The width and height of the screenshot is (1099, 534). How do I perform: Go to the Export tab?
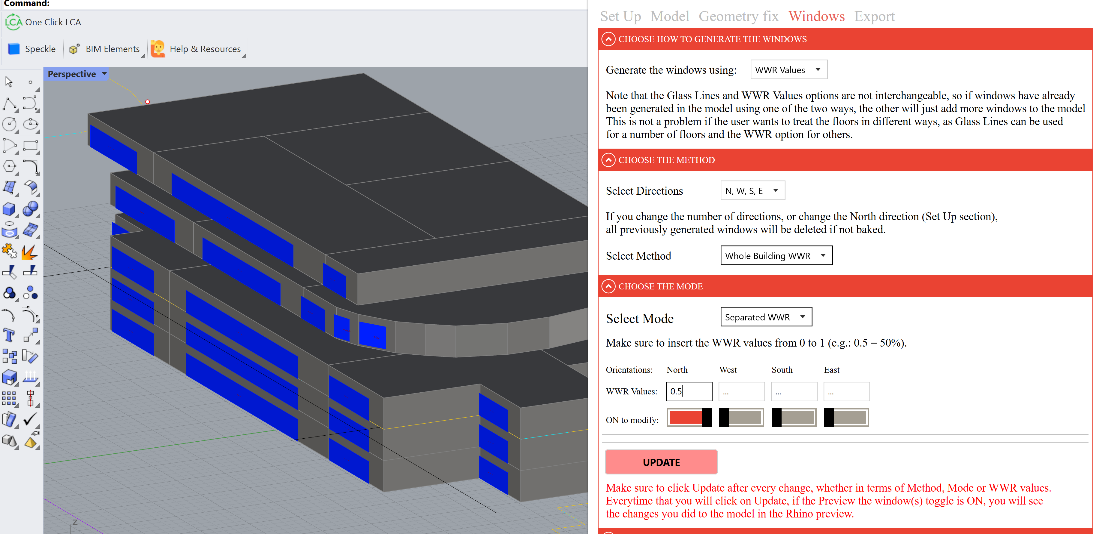coord(874,16)
